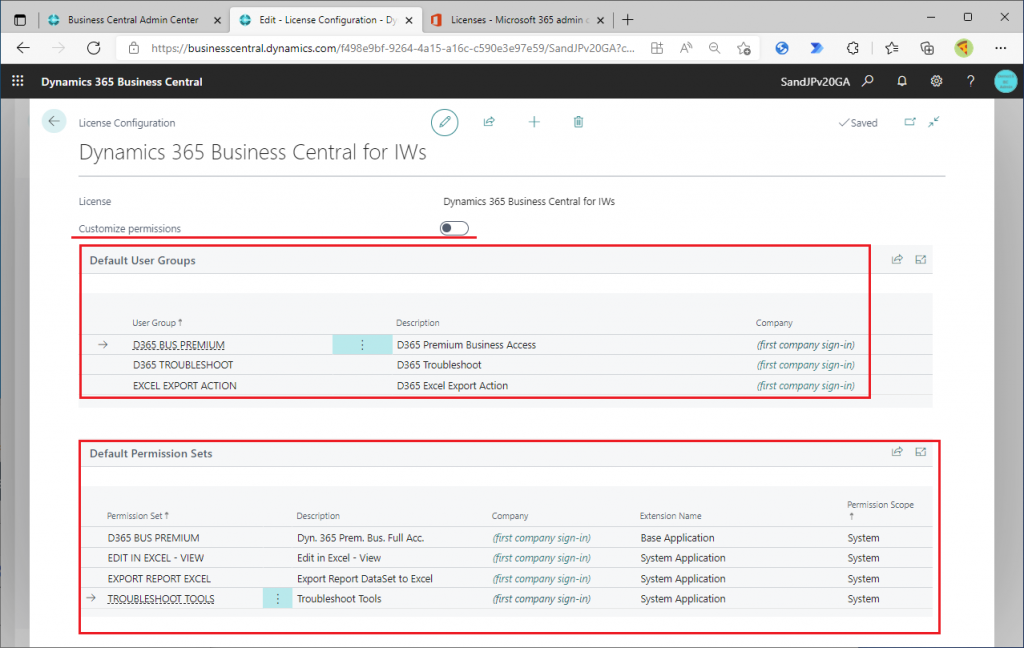Click the Share icon on the card header
Image resolution: width=1024 pixels, height=648 pixels.
pos(489,122)
